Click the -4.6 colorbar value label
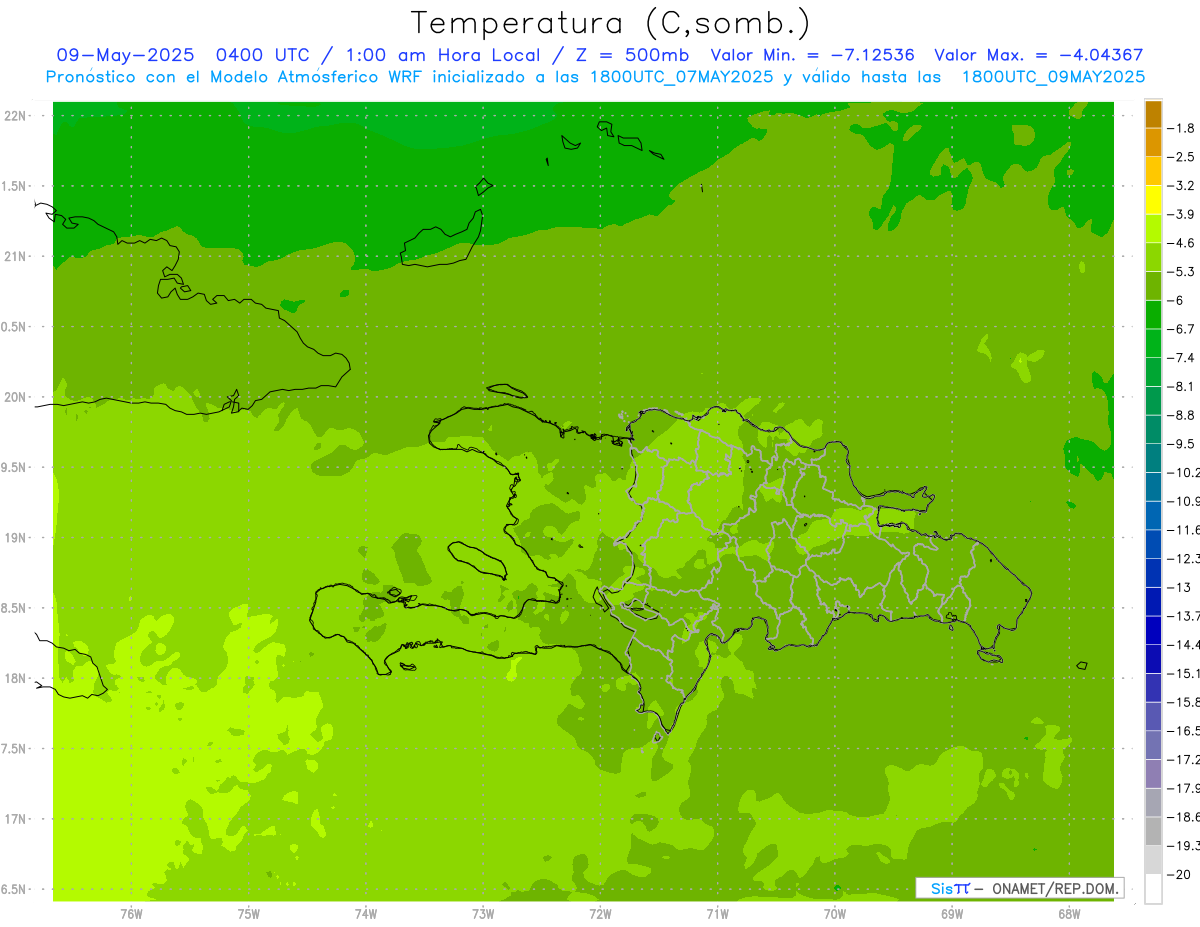Image resolution: width=1200 pixels, height=927 pixels. click(x=1182, y=243)
